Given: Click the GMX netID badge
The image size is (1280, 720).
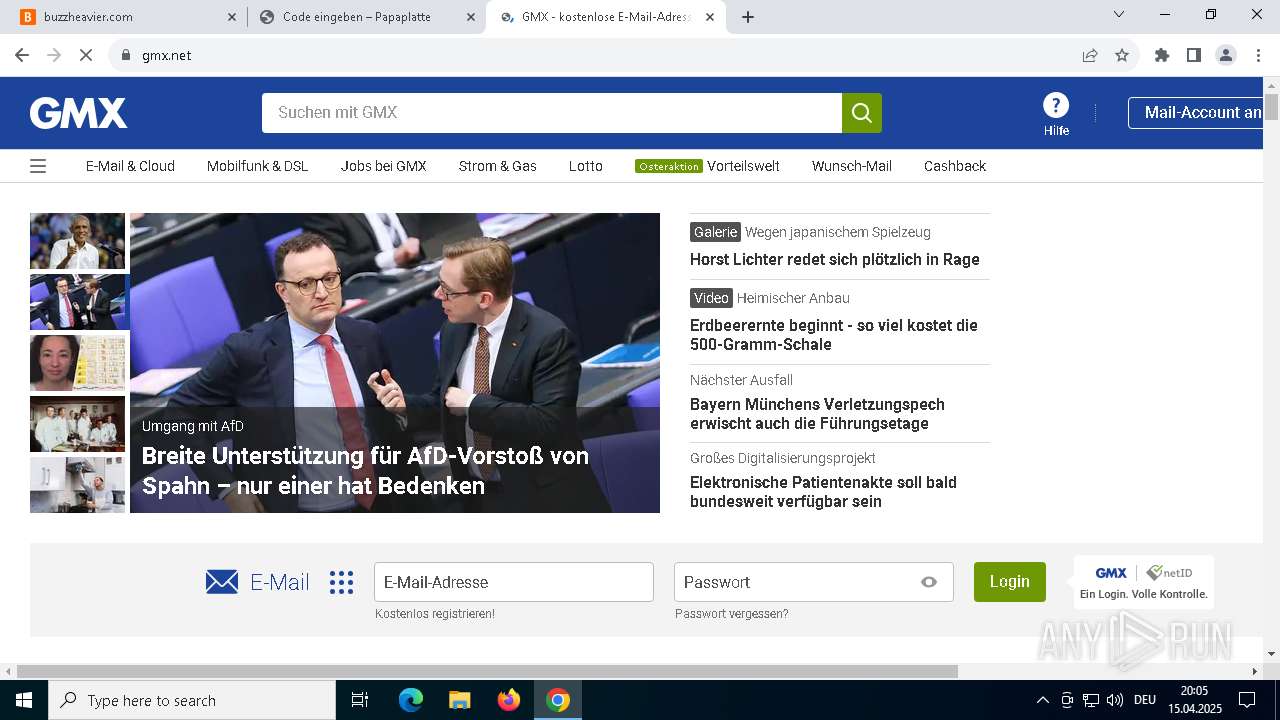Looking at the screenshot, I should click(1144, 582).
